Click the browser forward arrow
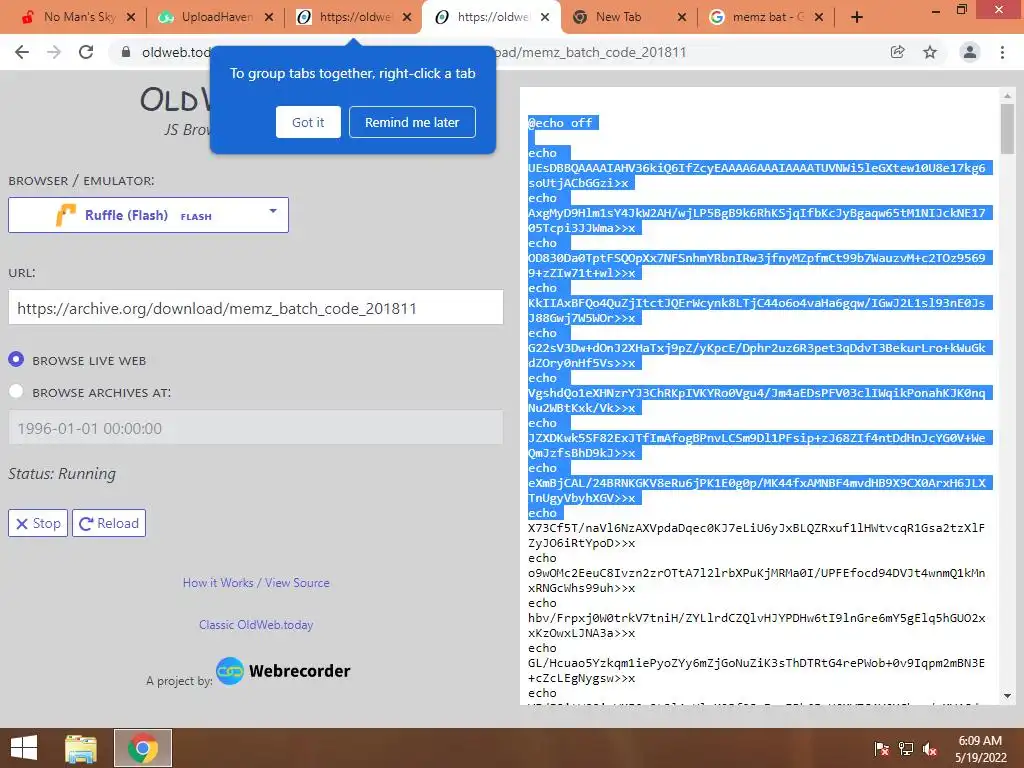 tap(54, 52)
